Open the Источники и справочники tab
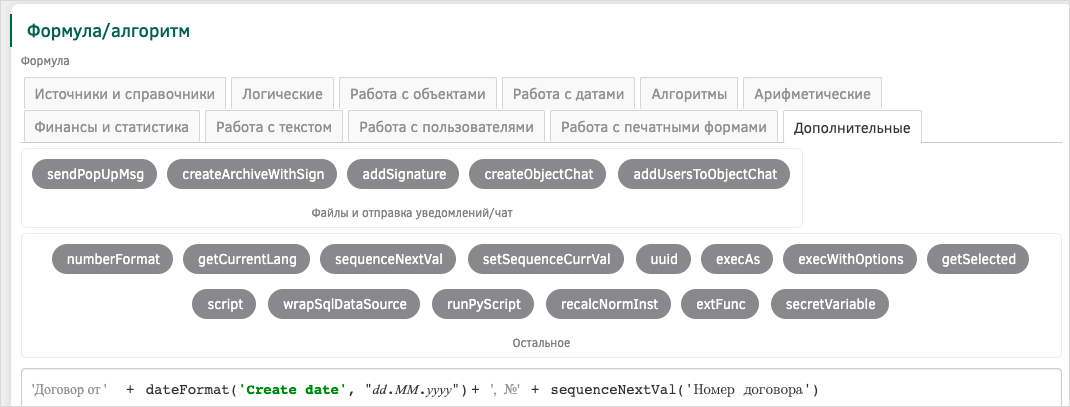1070x407 pixels. coord(124,94)
